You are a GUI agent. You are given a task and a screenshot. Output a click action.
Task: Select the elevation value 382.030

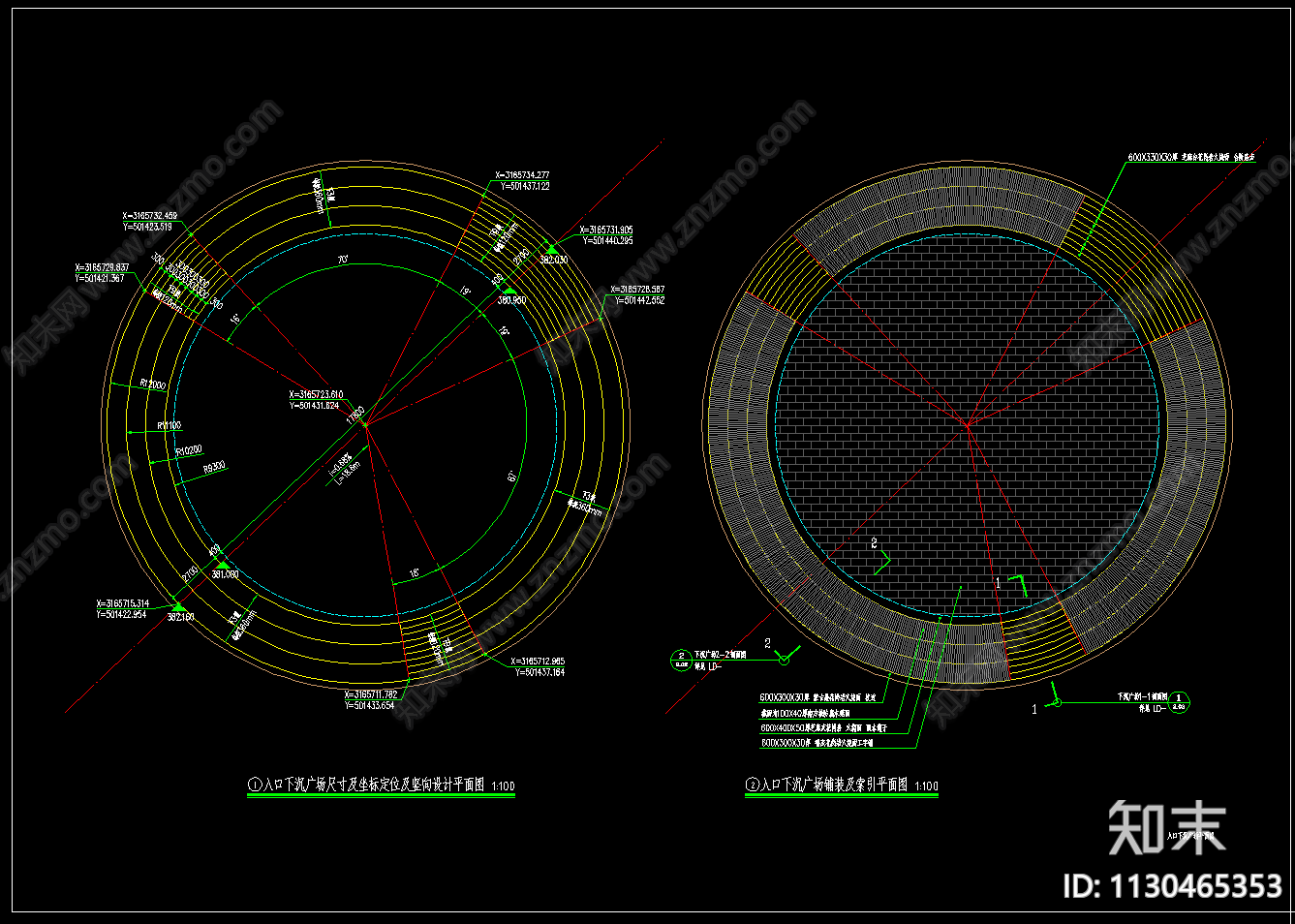553,261
